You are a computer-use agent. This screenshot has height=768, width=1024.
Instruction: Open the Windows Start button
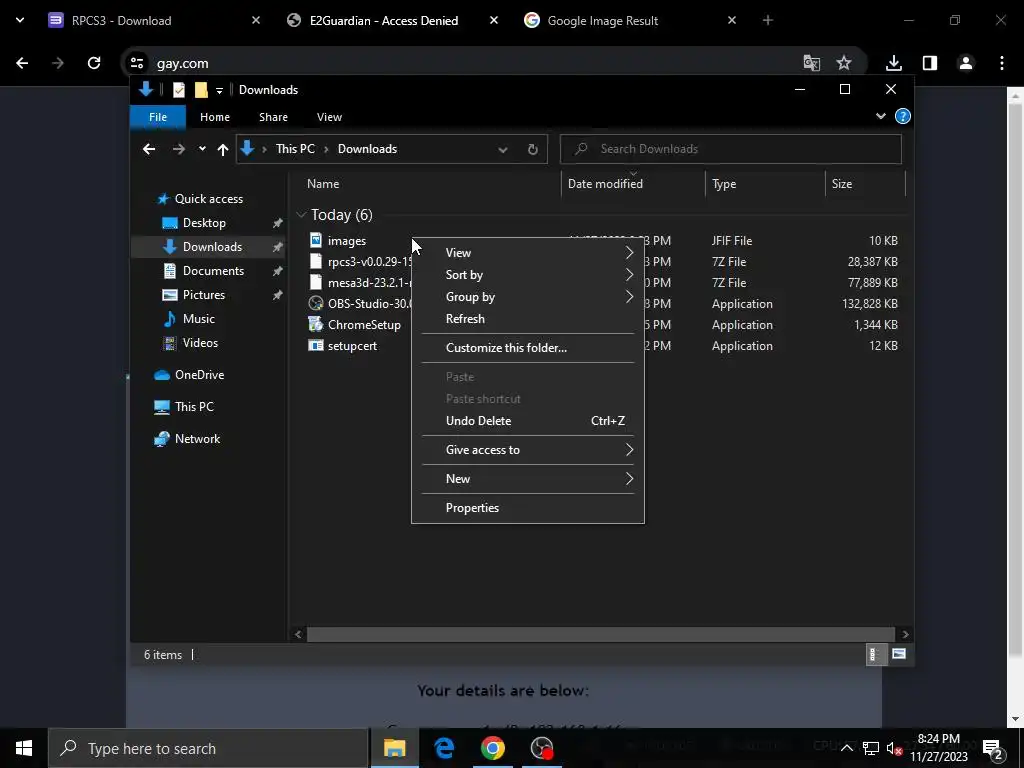click(24, 748)
